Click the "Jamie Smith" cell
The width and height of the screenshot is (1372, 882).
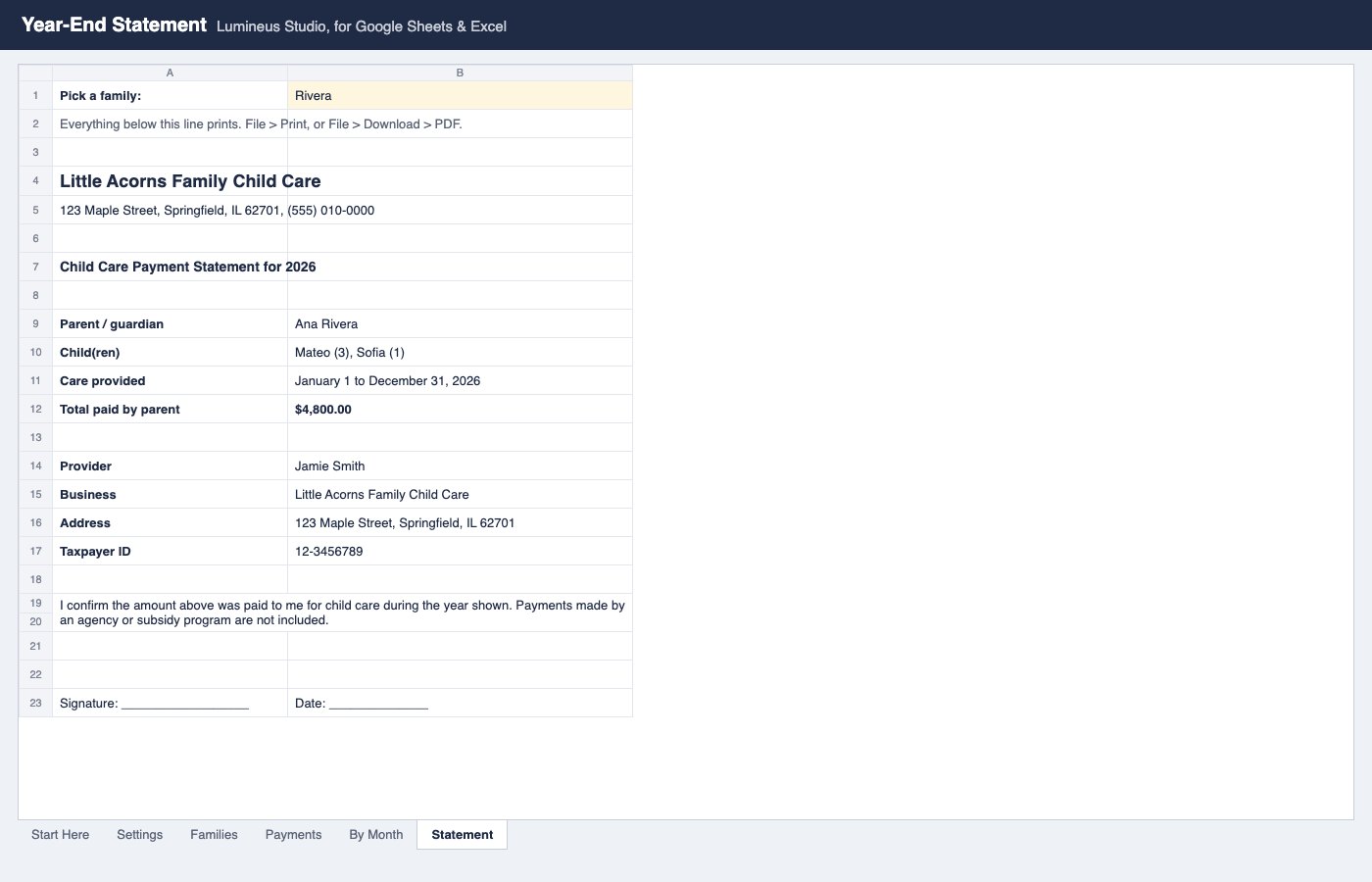pyautogui.click(x=460, y=466)
